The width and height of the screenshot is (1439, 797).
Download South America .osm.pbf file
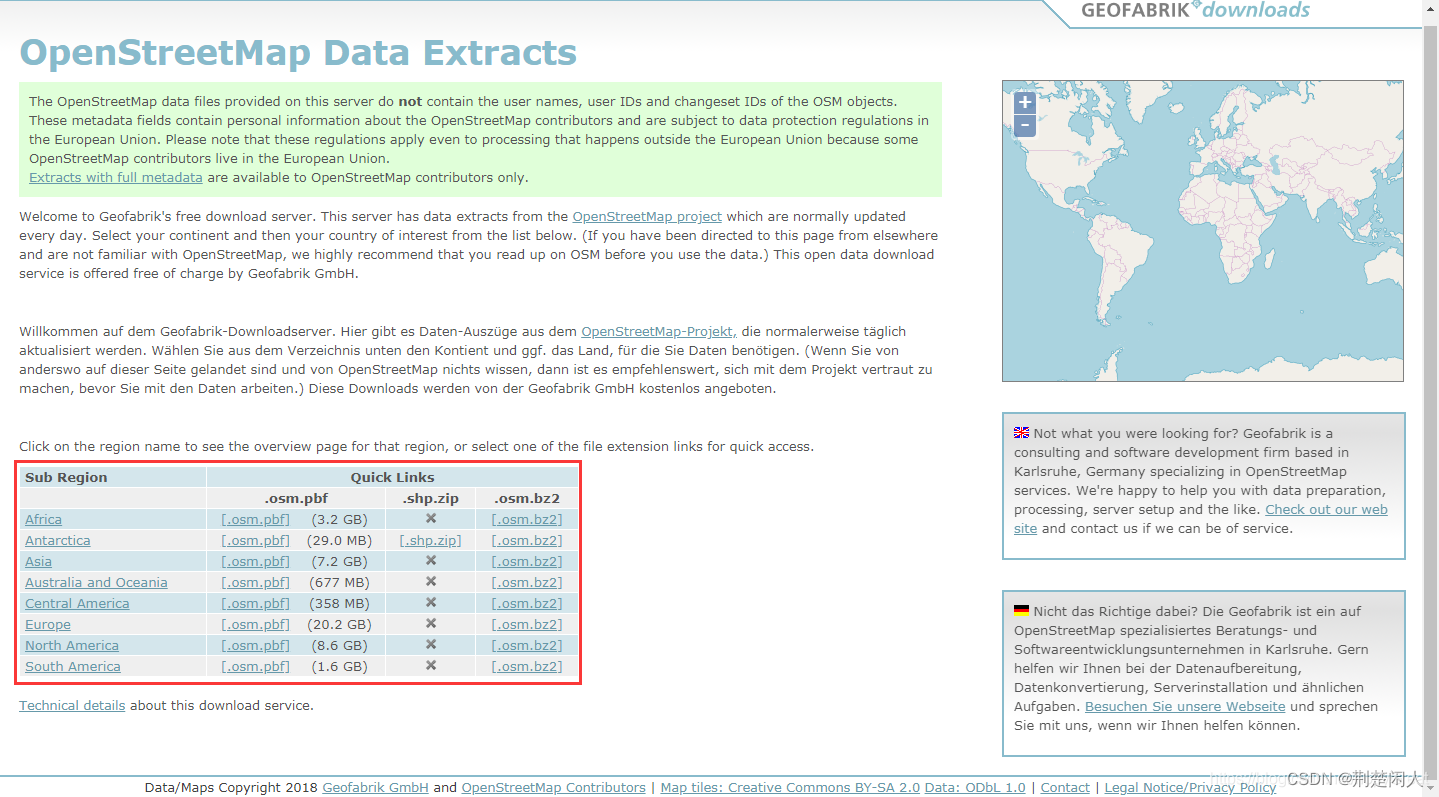pyautogui.click(x=255, y=666)
